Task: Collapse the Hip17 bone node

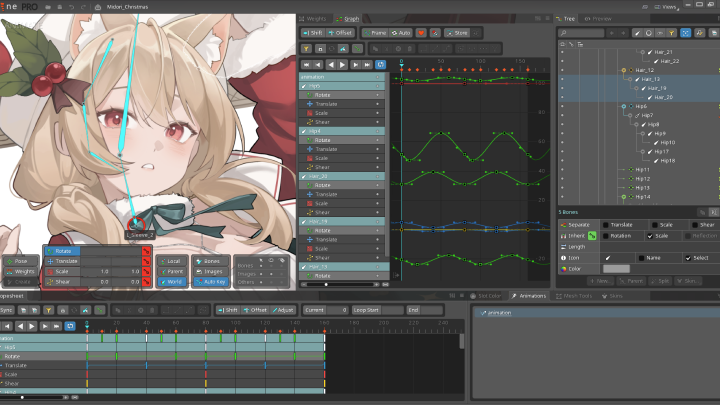Action: 643,152
